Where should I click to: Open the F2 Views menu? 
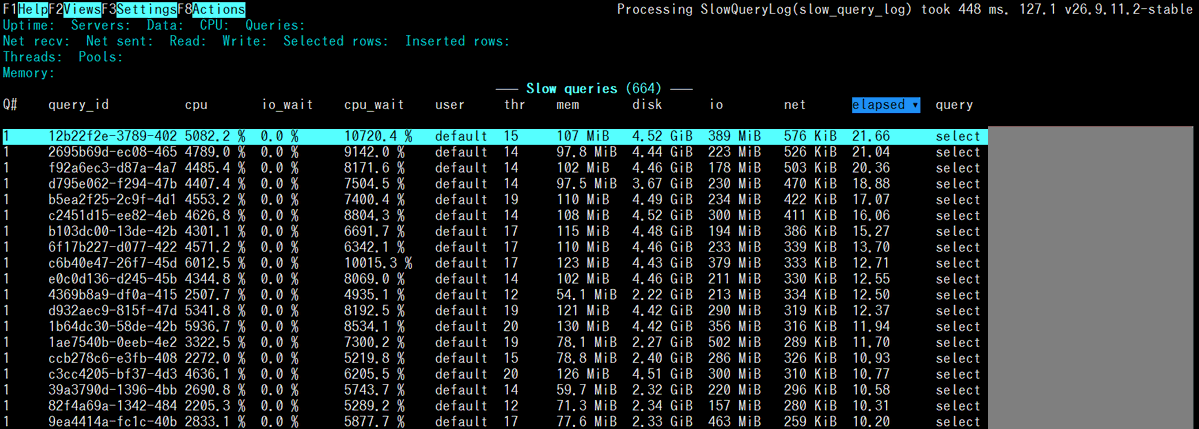click(x=75, y=10)
